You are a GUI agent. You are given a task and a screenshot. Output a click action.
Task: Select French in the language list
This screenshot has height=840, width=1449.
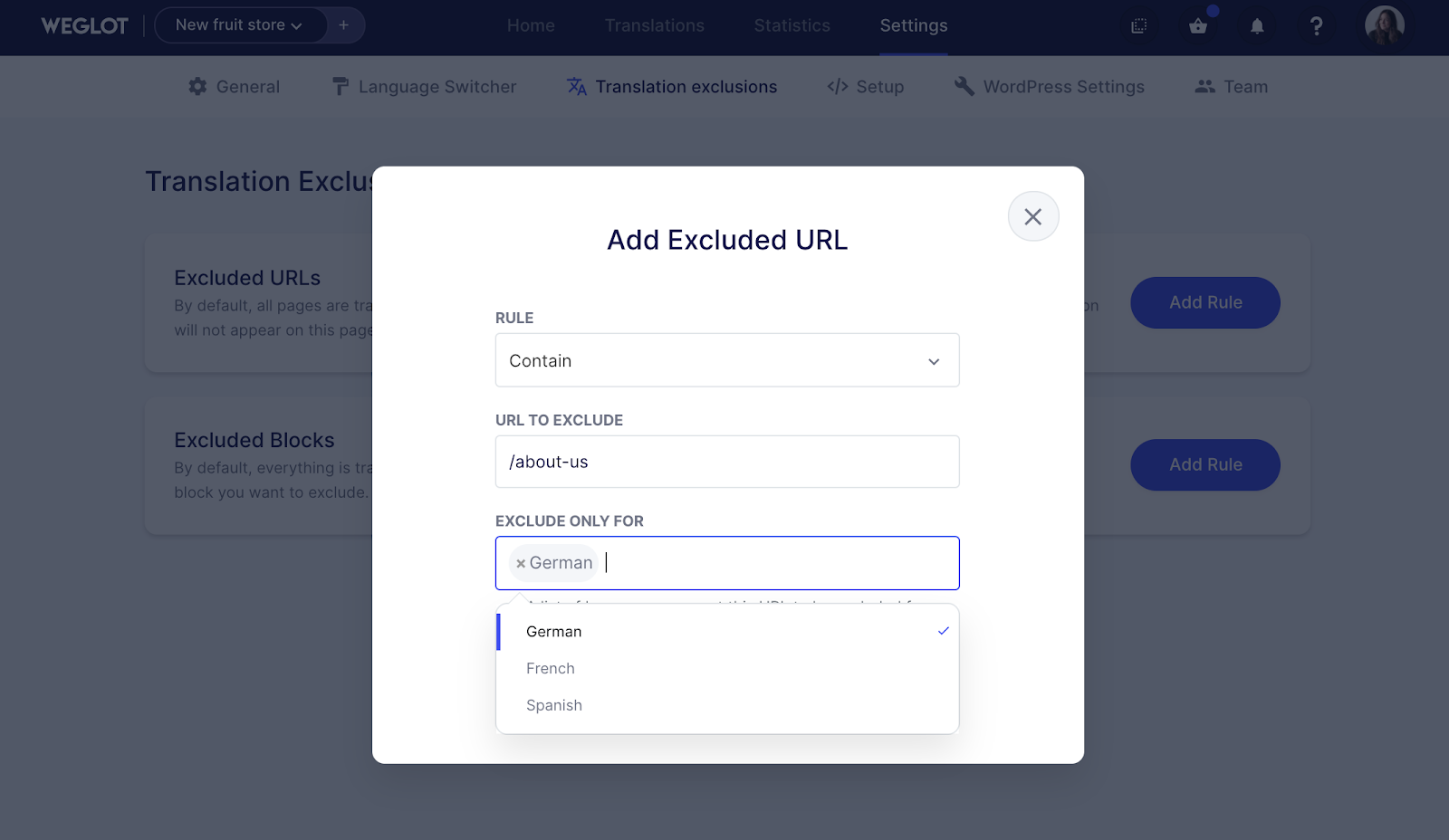click(x=727, y=669)
